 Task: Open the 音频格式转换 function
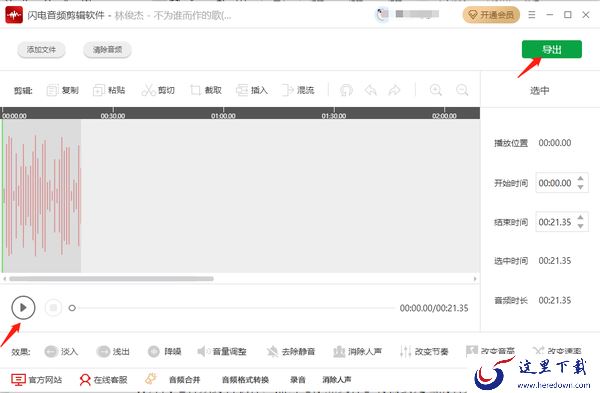[x=245, y=380]
